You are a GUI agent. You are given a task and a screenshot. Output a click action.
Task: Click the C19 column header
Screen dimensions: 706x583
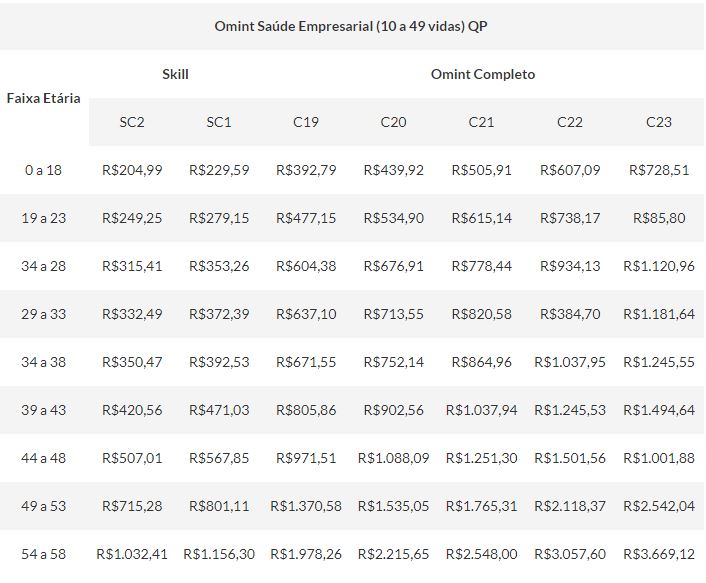pos(306,122)
